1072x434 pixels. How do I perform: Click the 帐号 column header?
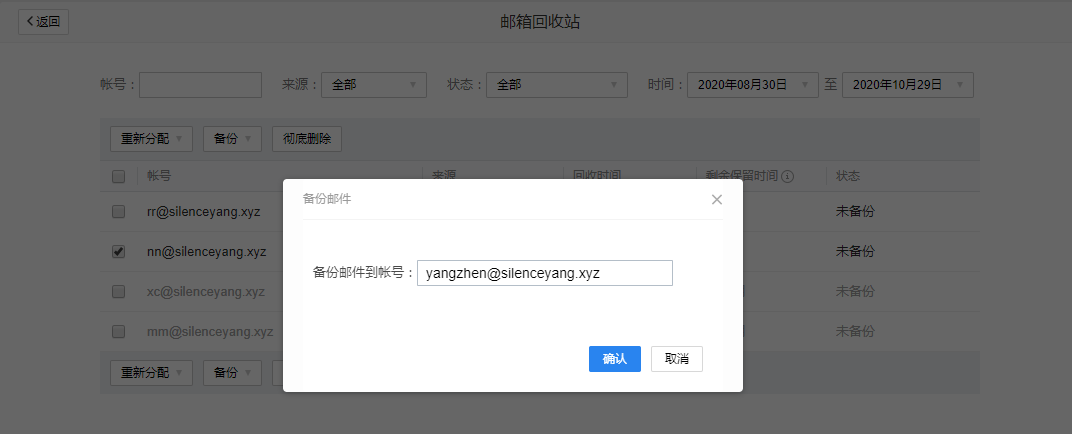pos(159,176)
